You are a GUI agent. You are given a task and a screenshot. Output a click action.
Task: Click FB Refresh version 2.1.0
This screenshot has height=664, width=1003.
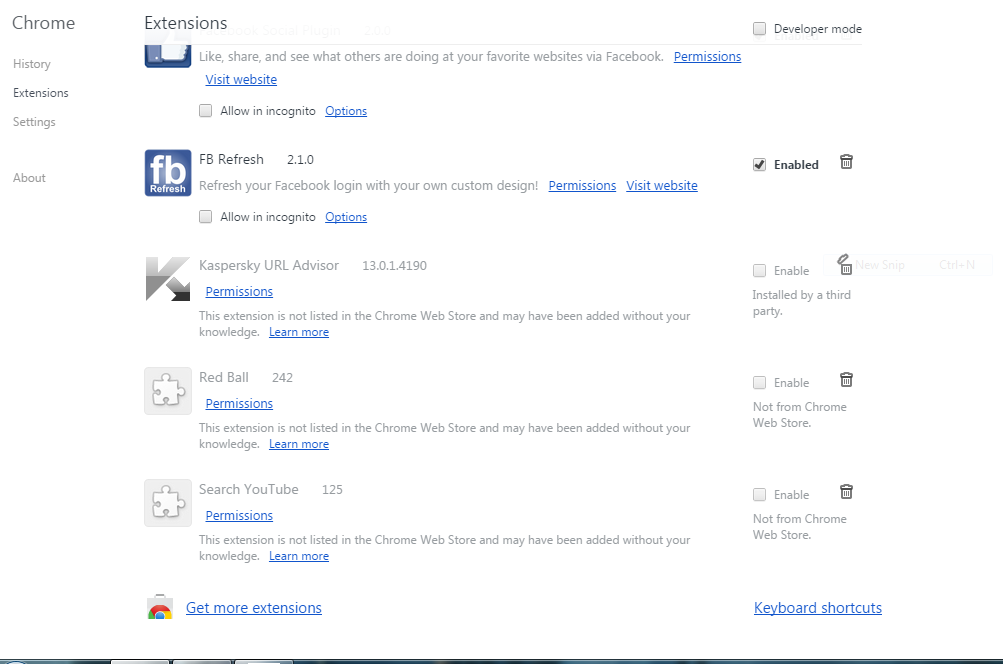[x=301, y=159]
